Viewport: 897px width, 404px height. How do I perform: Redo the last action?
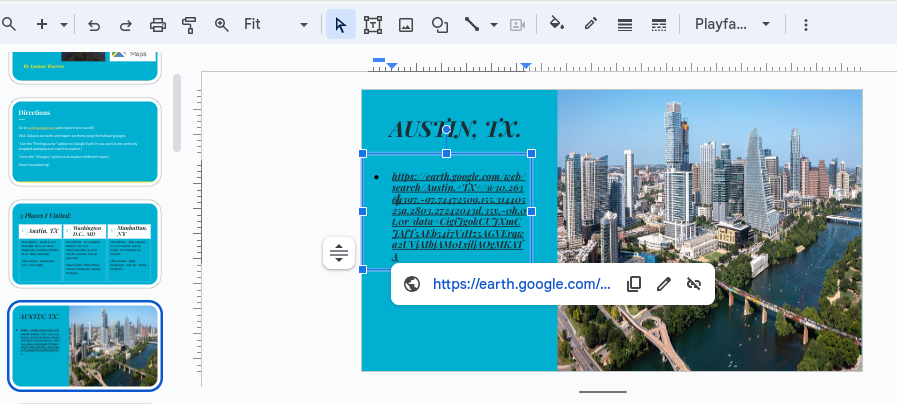[125, 25]
